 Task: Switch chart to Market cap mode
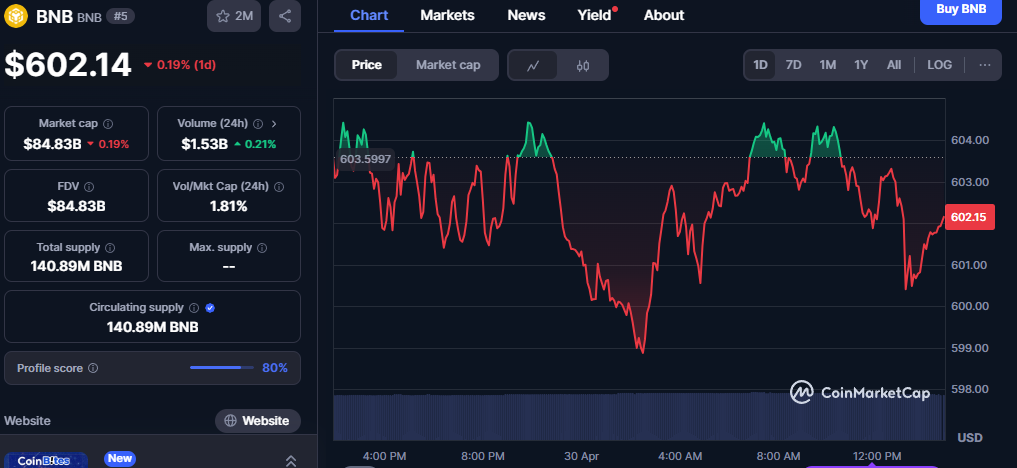448,65
